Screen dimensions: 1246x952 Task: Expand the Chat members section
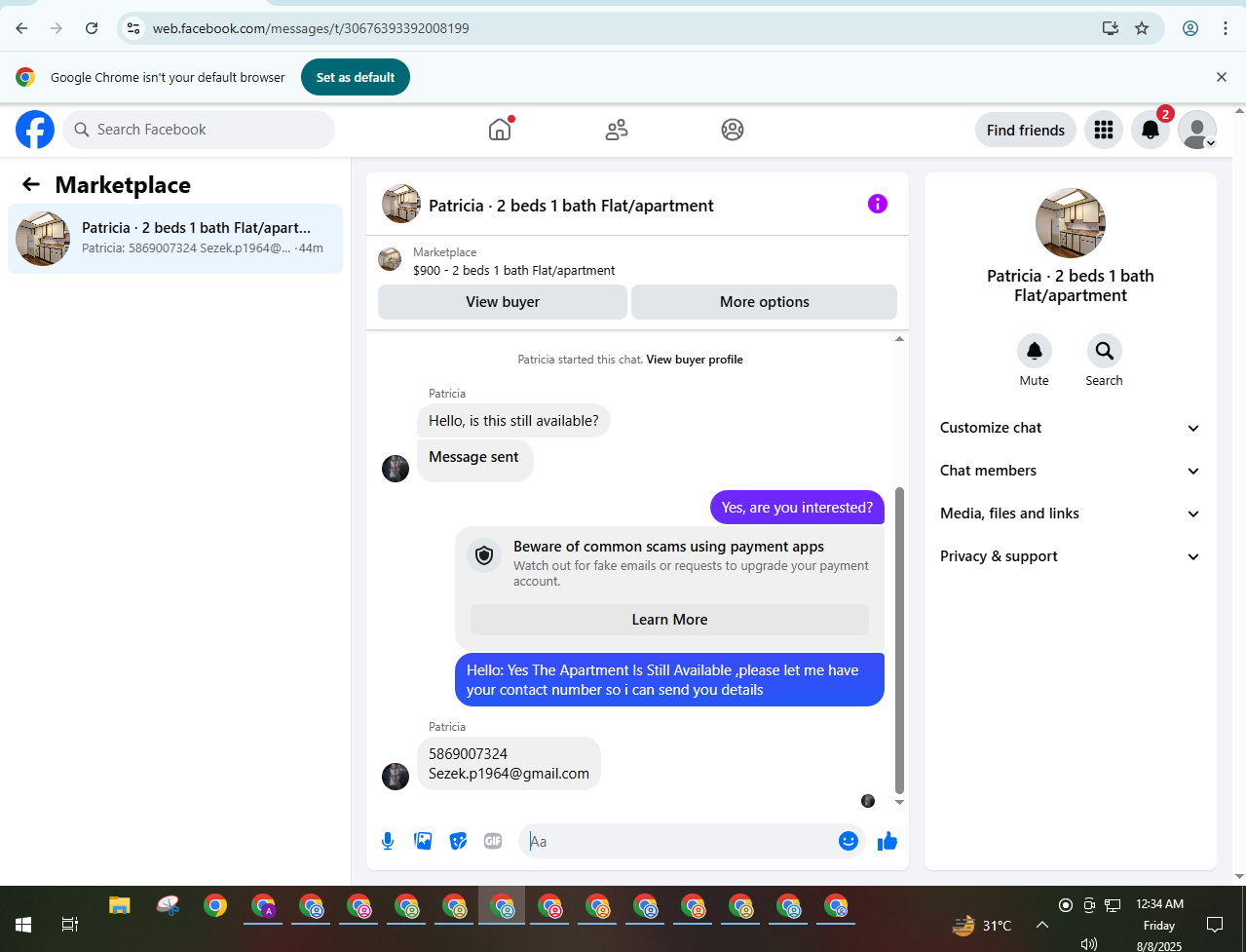(1071, 471)
